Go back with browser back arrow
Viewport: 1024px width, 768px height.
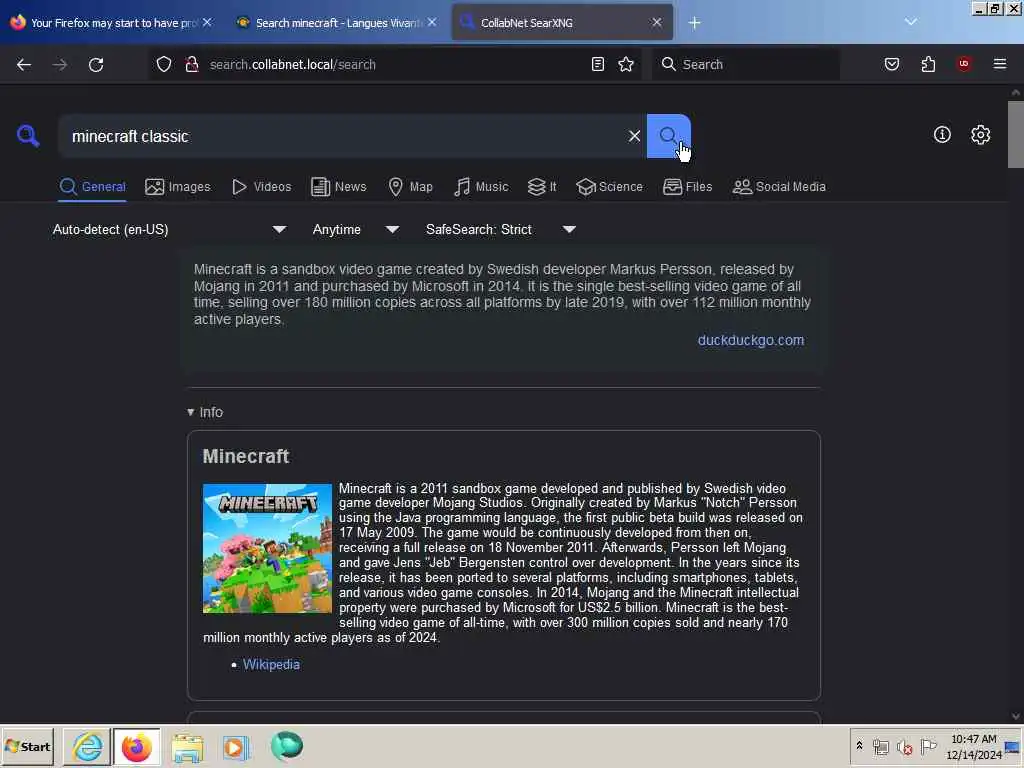tap(24, 64)
